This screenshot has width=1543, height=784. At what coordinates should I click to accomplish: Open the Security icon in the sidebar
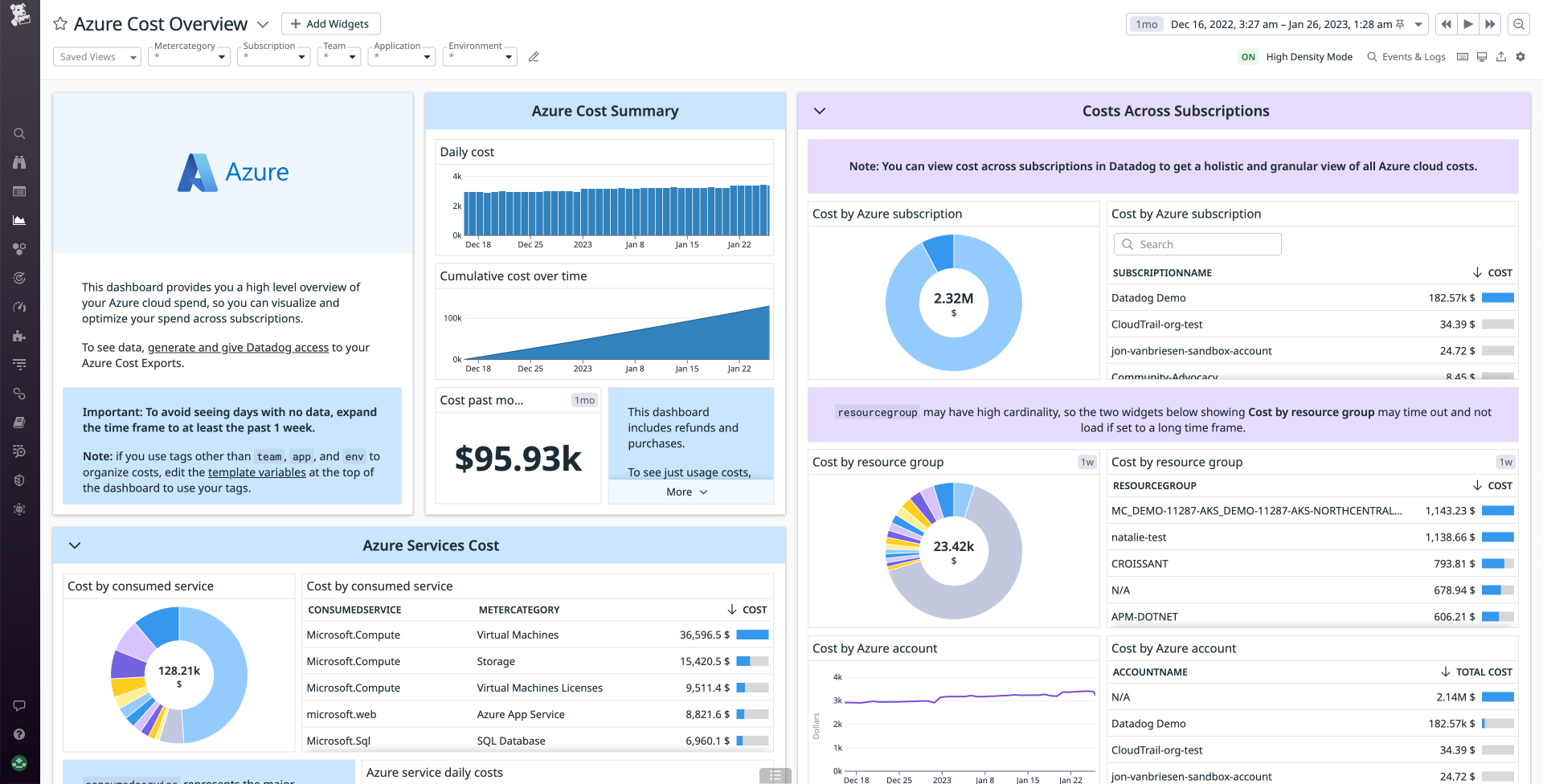tap(19, 480)
